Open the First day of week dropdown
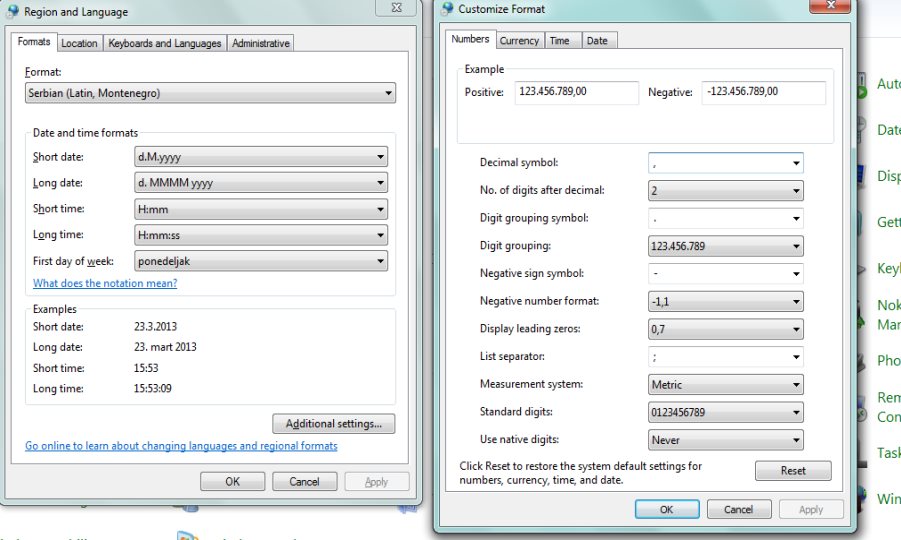The width and height of the screenshot is (901, 540). click(261, 261)
